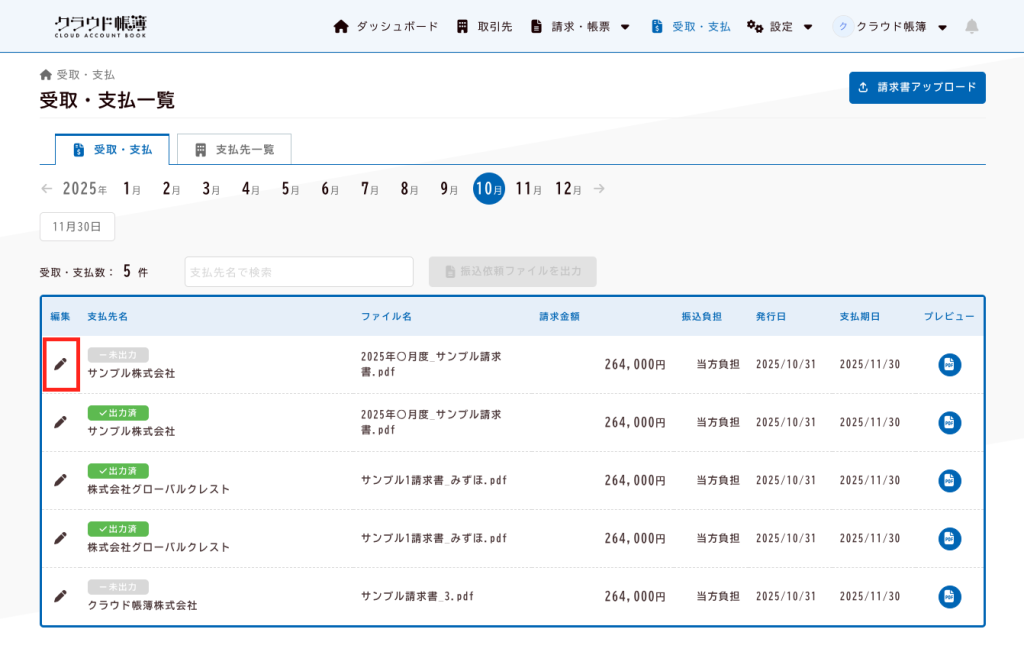Select 11月 in the month selector

coord(528,188)
